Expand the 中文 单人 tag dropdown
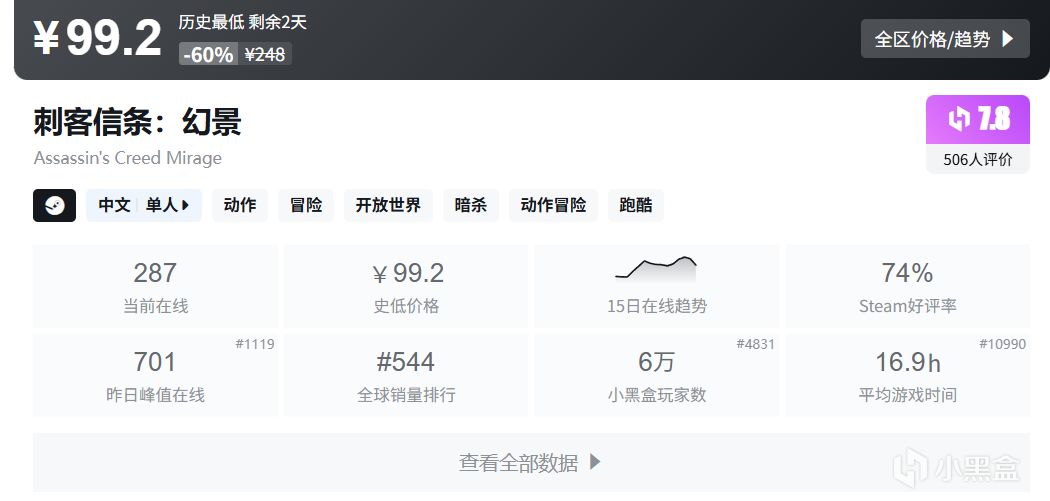This screenshot has height=501, width=1050. 144,206
